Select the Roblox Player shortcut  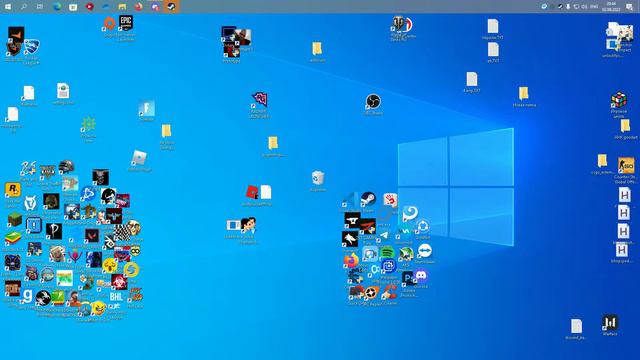[x=139, y=158]
